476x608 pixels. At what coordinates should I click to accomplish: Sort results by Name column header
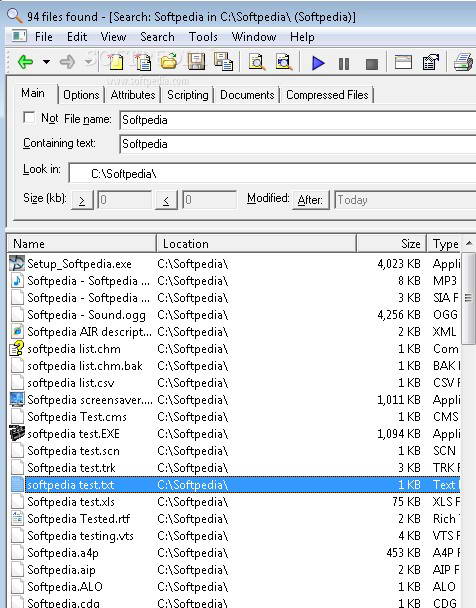[81, 244]
